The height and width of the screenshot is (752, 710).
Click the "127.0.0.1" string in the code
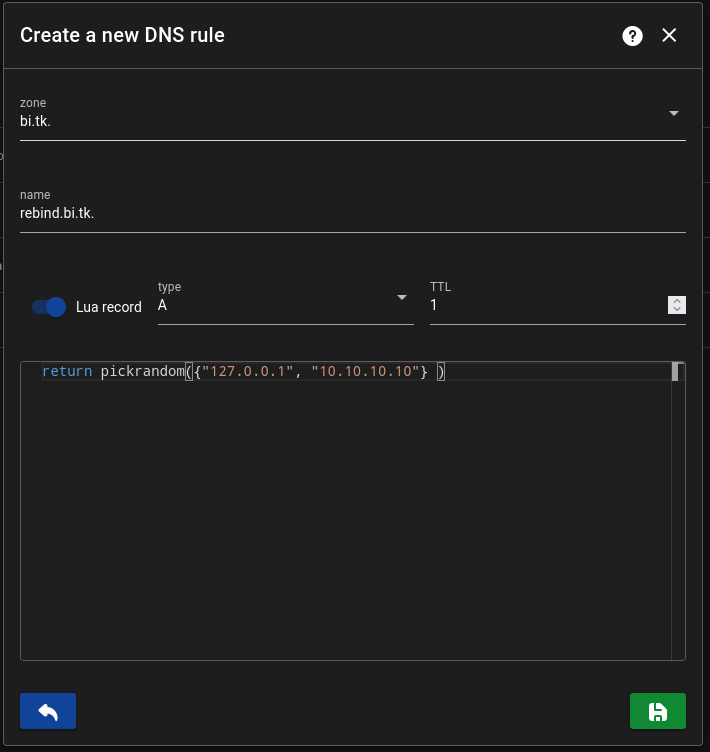click(248, 371)
